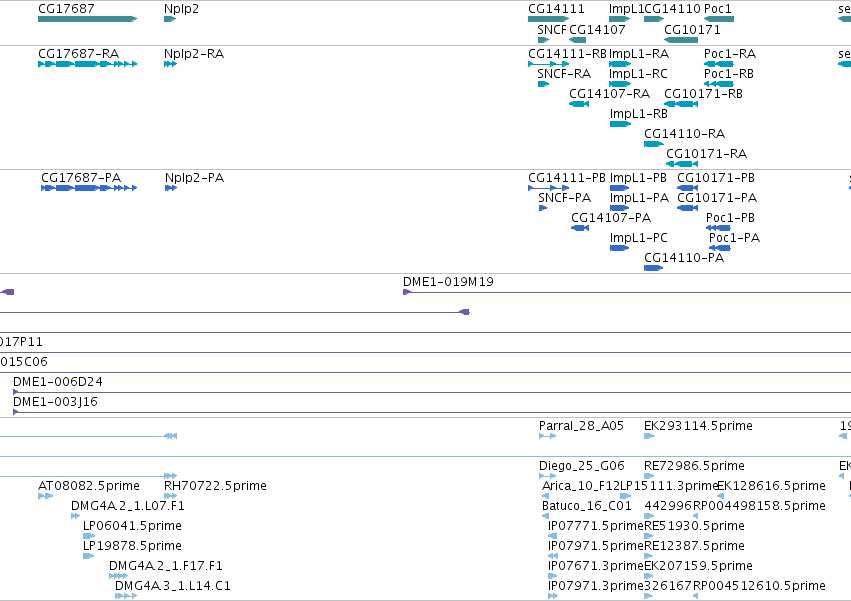Select EST DMG4A3_1.L14.C1

126,597
